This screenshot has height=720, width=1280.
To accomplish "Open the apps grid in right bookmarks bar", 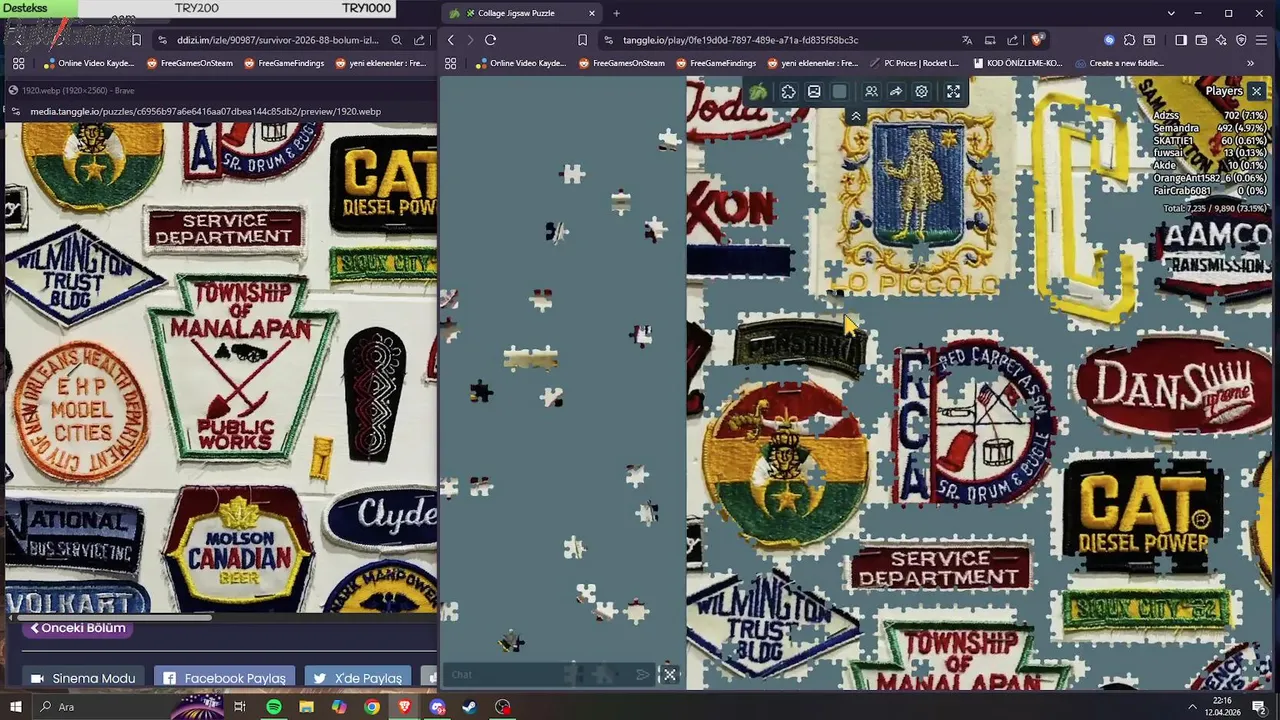I will click(x=450, y=63).
